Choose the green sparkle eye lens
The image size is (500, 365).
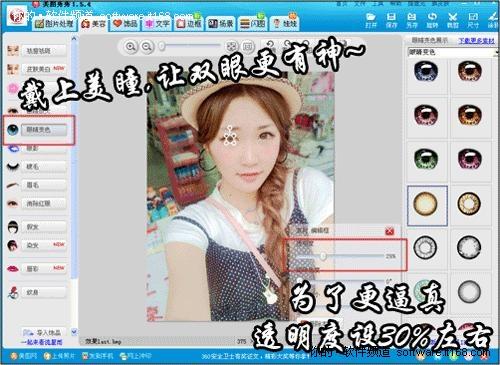tap(426, 158)
